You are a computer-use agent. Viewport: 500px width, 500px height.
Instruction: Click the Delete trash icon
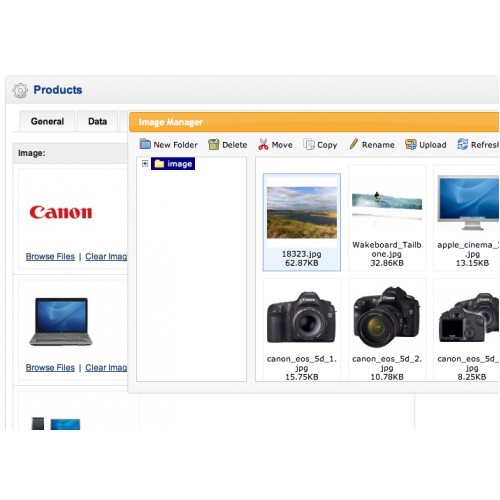pos(213,144)
